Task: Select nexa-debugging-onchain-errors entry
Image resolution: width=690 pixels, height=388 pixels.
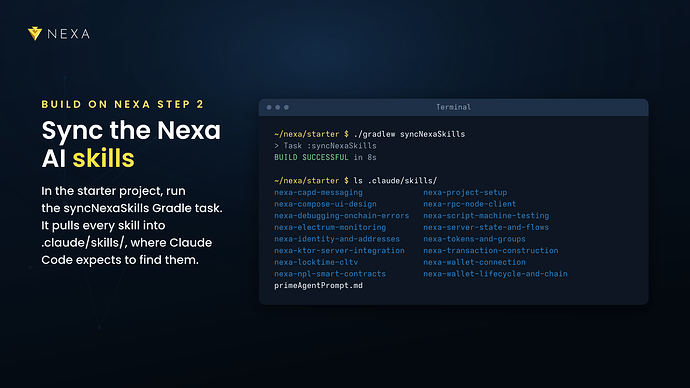Action: click(341, 216)
